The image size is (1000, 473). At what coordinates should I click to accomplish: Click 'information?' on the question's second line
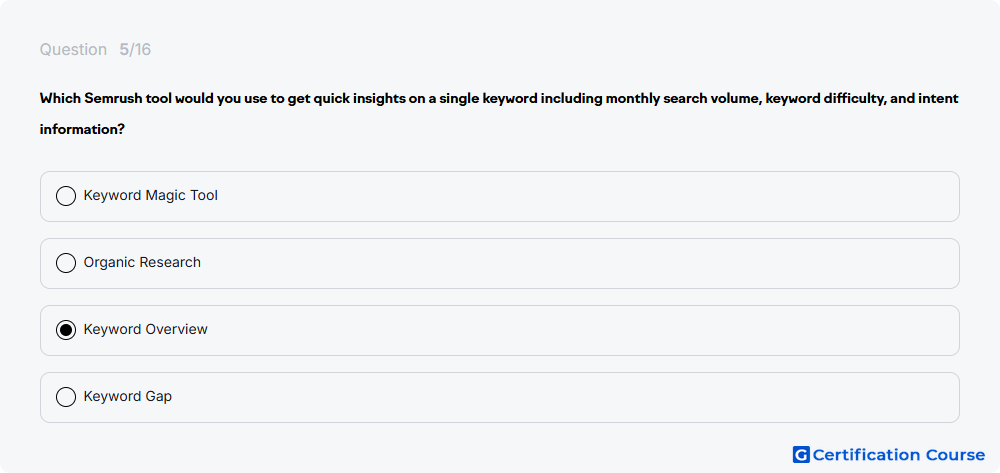(x=82, y=129)
